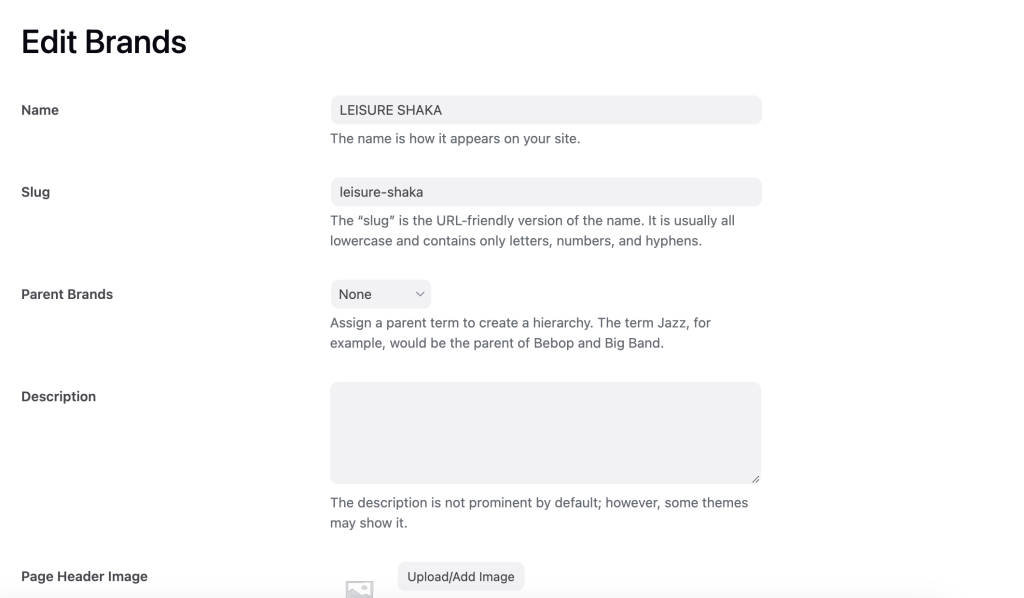Click the Name field label
The image size is (1024, 598).
[x=40, y=110]
